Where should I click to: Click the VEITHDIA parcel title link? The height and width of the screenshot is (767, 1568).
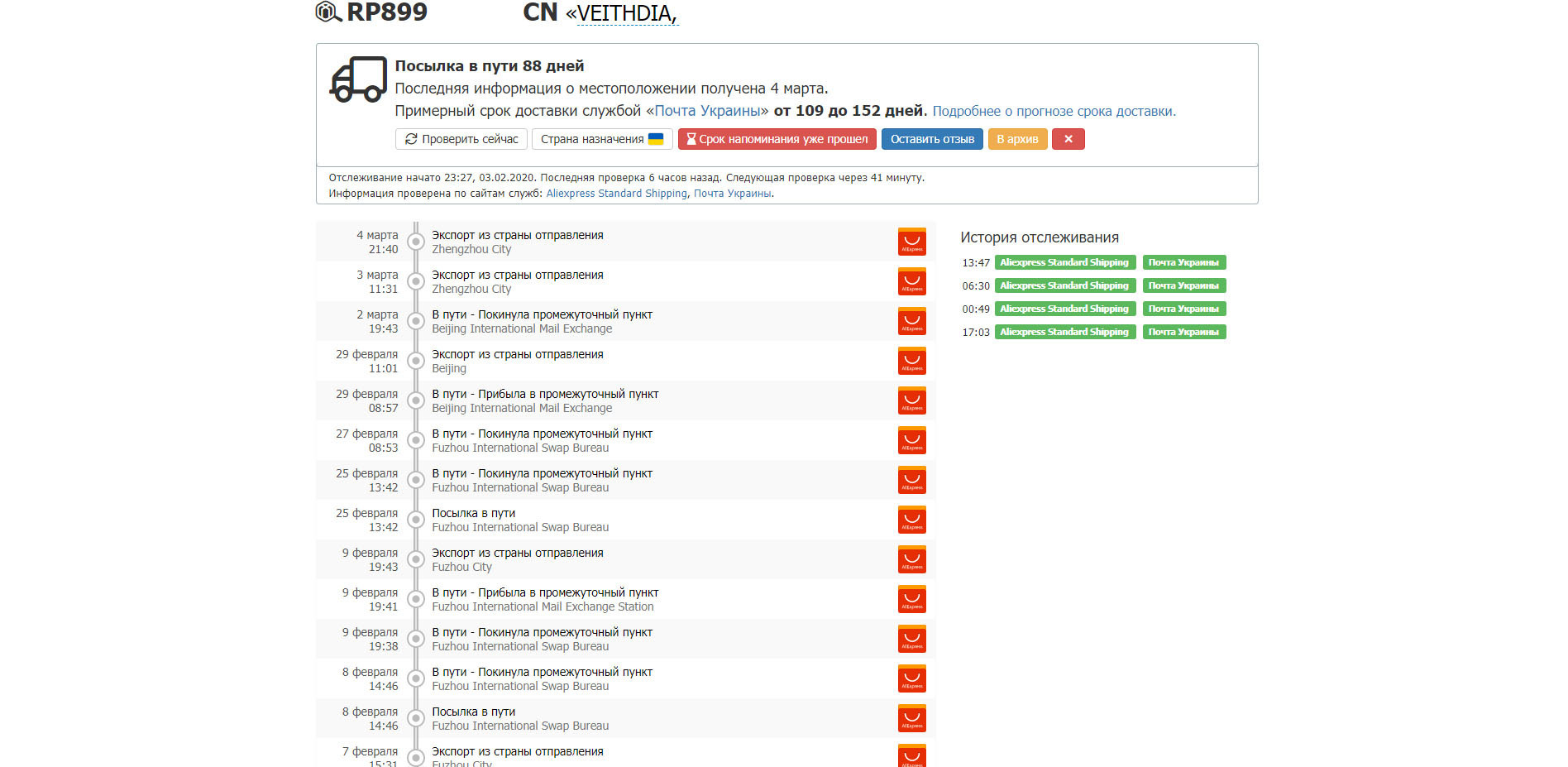(x=627, y=13)
